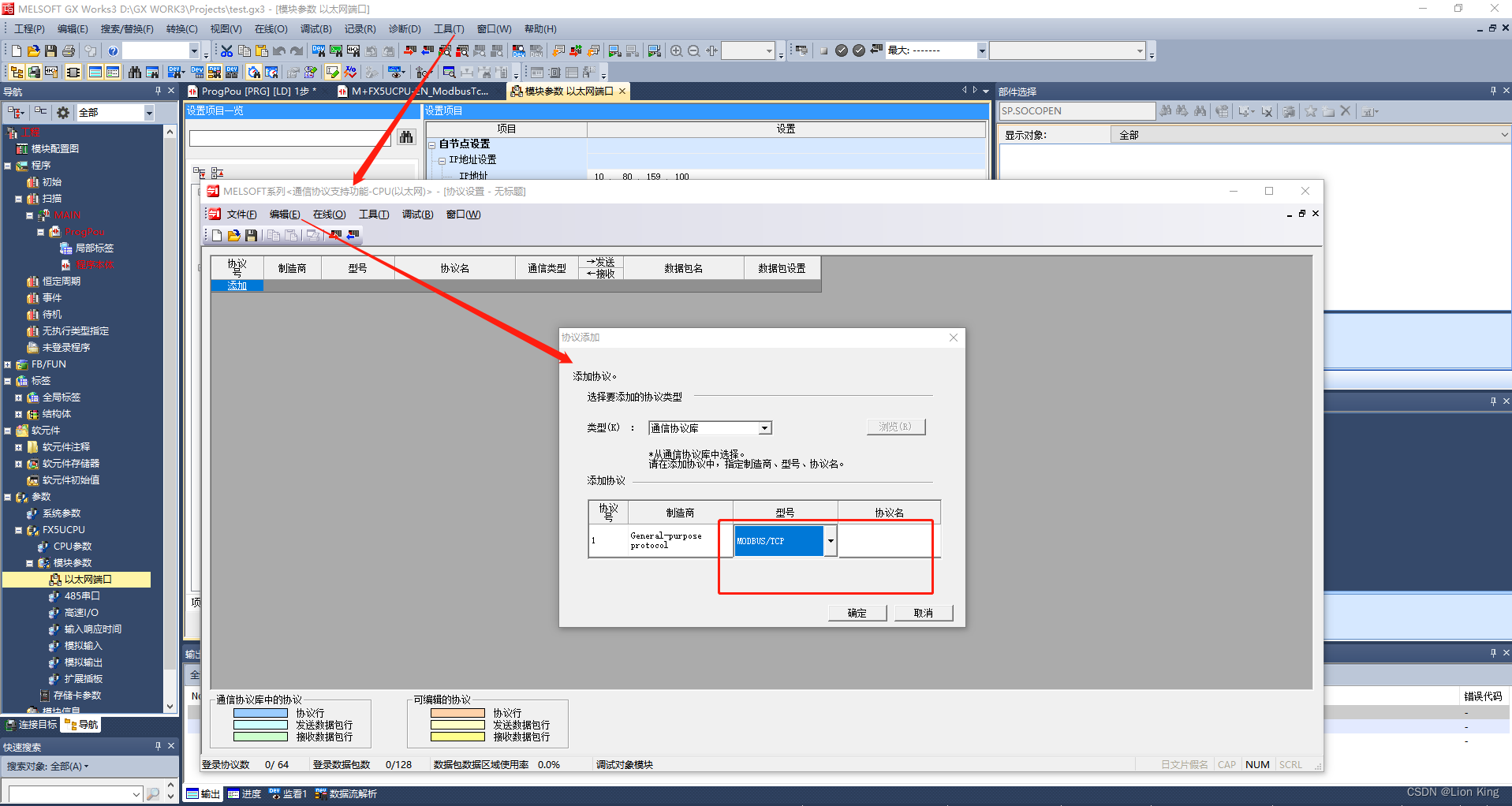The width and height of the screenshot is (1512, 806).
Task: Click the Open file icon in protocol window
Action: 233,235
